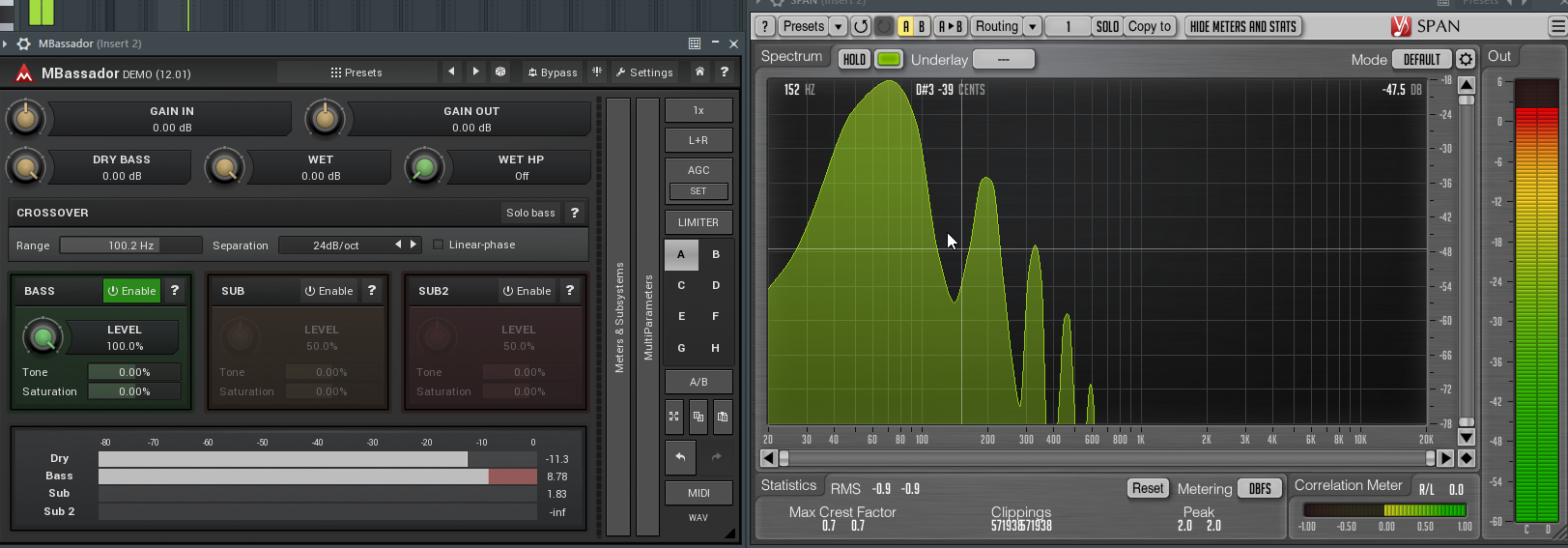Undo last change in MBassador
This screenshot has height=548, width=1568.
pos(680,456)
